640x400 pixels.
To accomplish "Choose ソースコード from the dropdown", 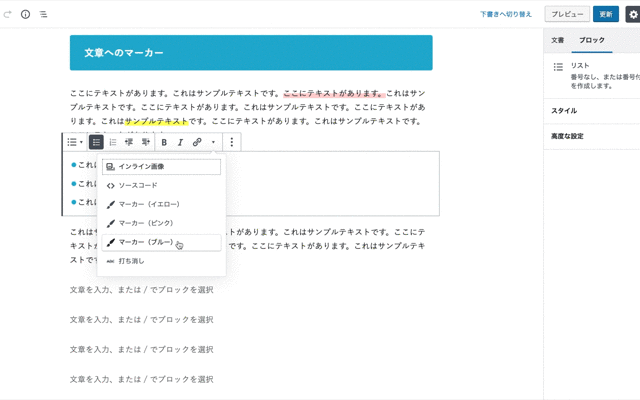I will tap(161, 185).
